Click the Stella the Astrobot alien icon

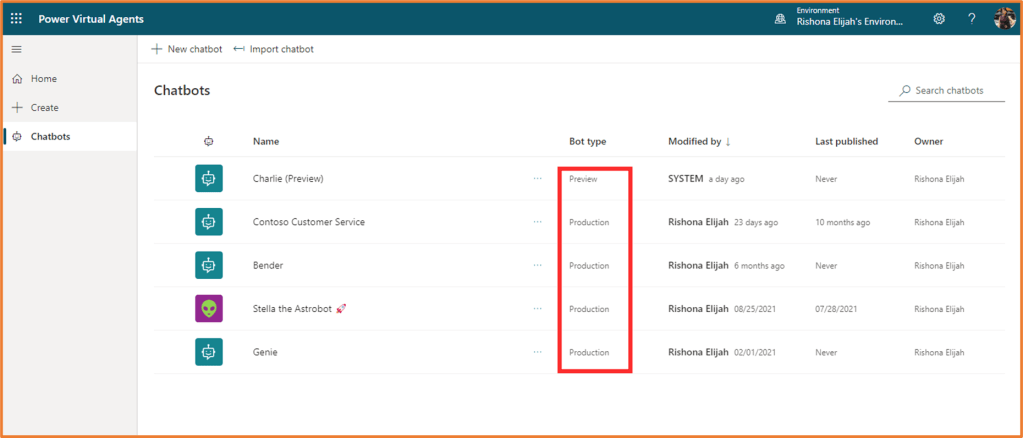click(208, 309)
